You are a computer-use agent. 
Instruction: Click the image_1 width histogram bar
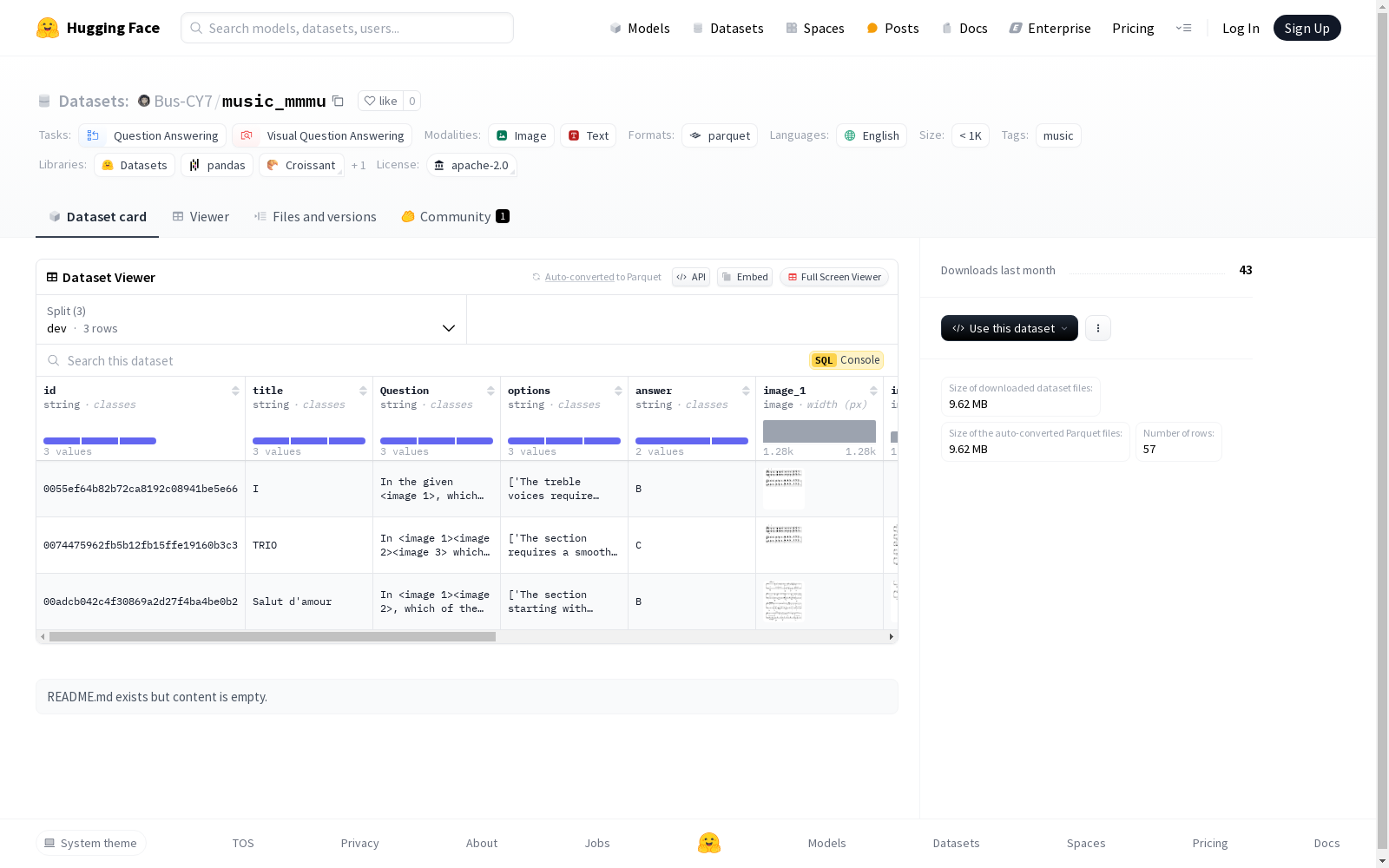point(820,431)
